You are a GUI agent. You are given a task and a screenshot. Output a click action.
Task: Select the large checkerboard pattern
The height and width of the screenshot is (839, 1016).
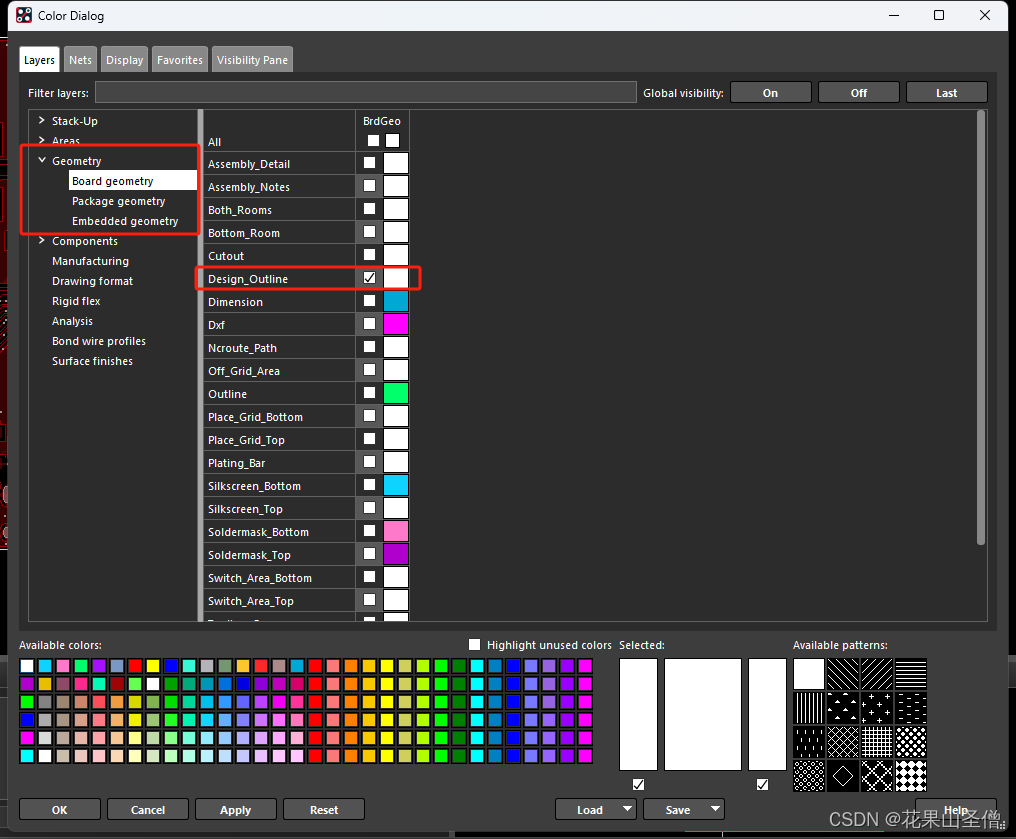[x=910, y=776]
